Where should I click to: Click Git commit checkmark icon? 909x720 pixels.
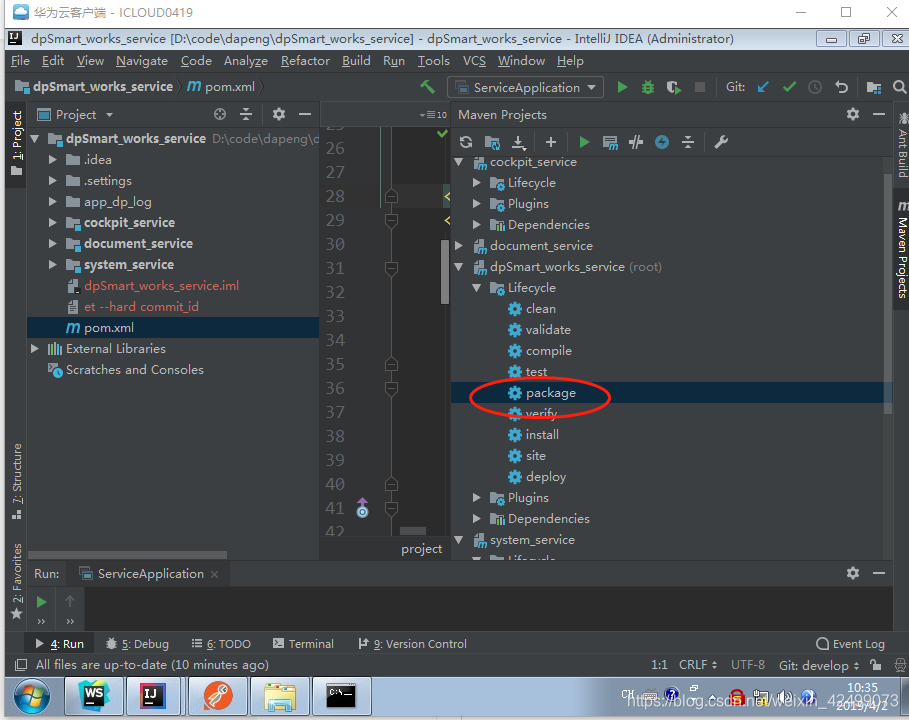tap(789, 88)
